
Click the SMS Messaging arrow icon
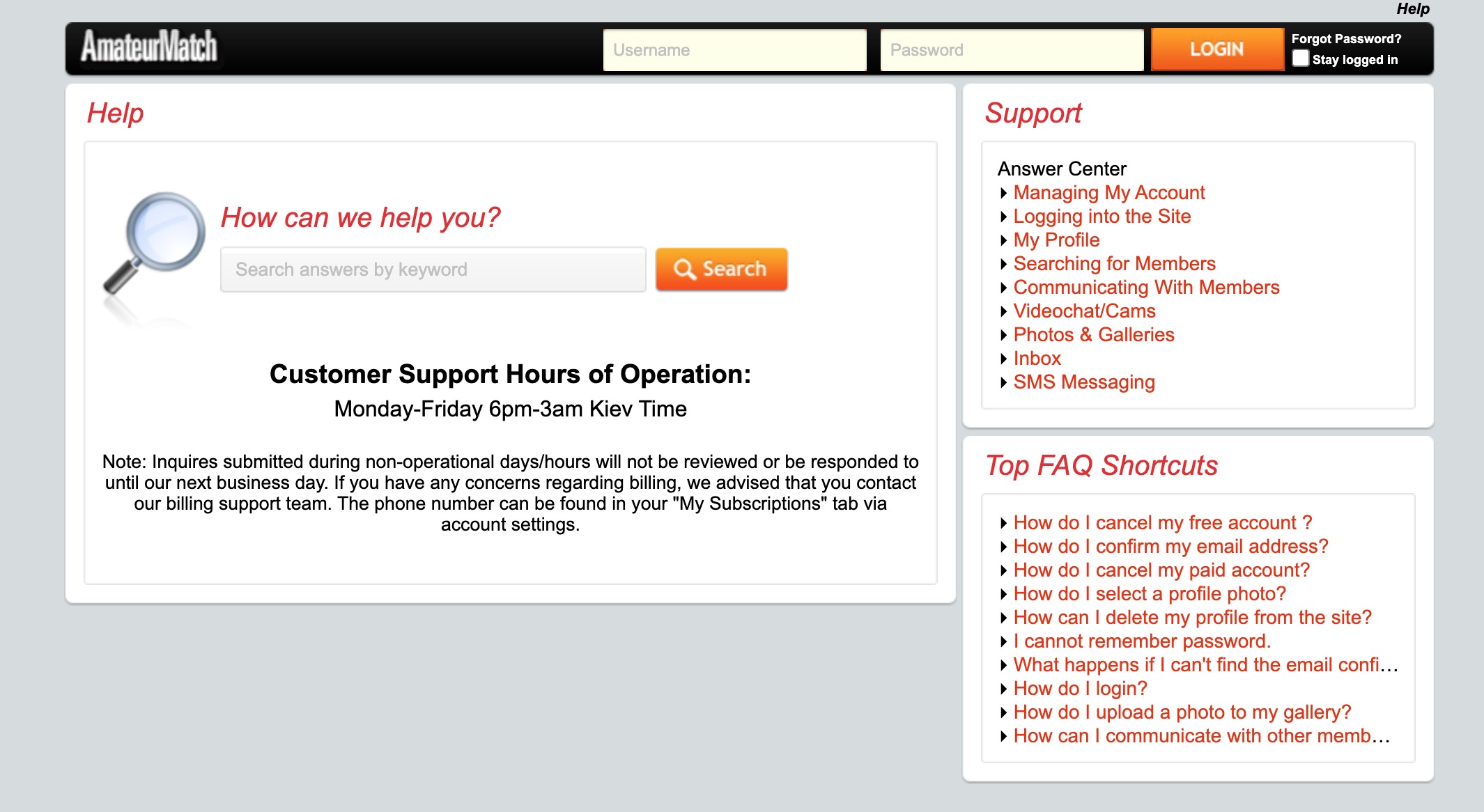pyautogui.click(x=1006, y=383)
